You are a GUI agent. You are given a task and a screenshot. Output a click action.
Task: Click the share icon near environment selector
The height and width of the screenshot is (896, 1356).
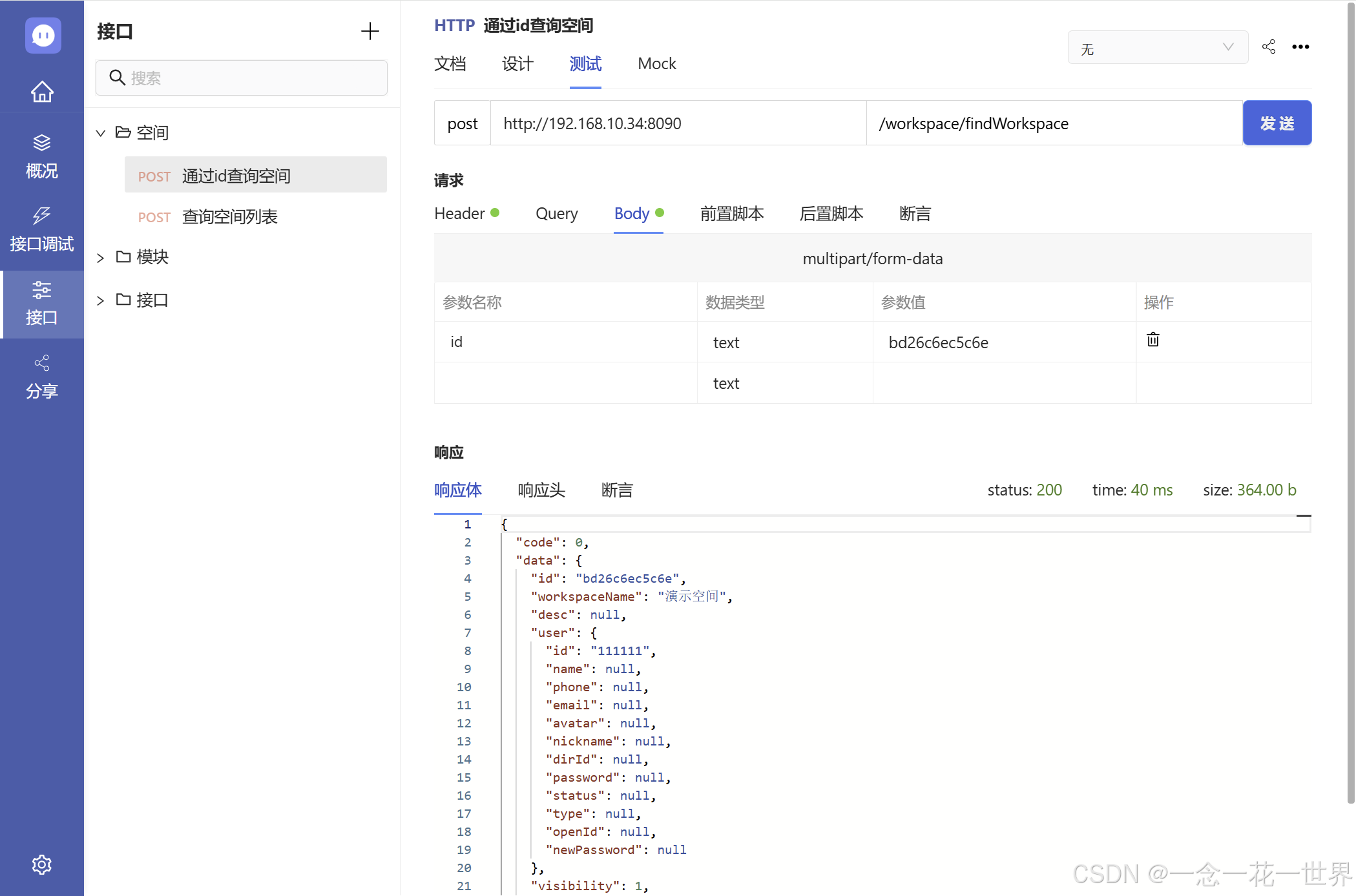pyautogui.click(x=1269, y=47)
